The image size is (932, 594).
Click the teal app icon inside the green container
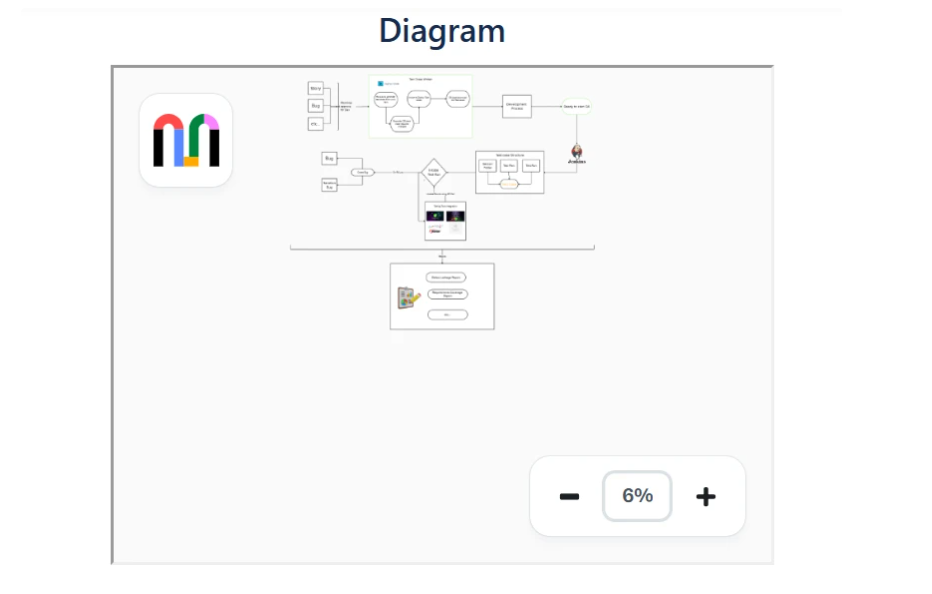coord(380,83)
